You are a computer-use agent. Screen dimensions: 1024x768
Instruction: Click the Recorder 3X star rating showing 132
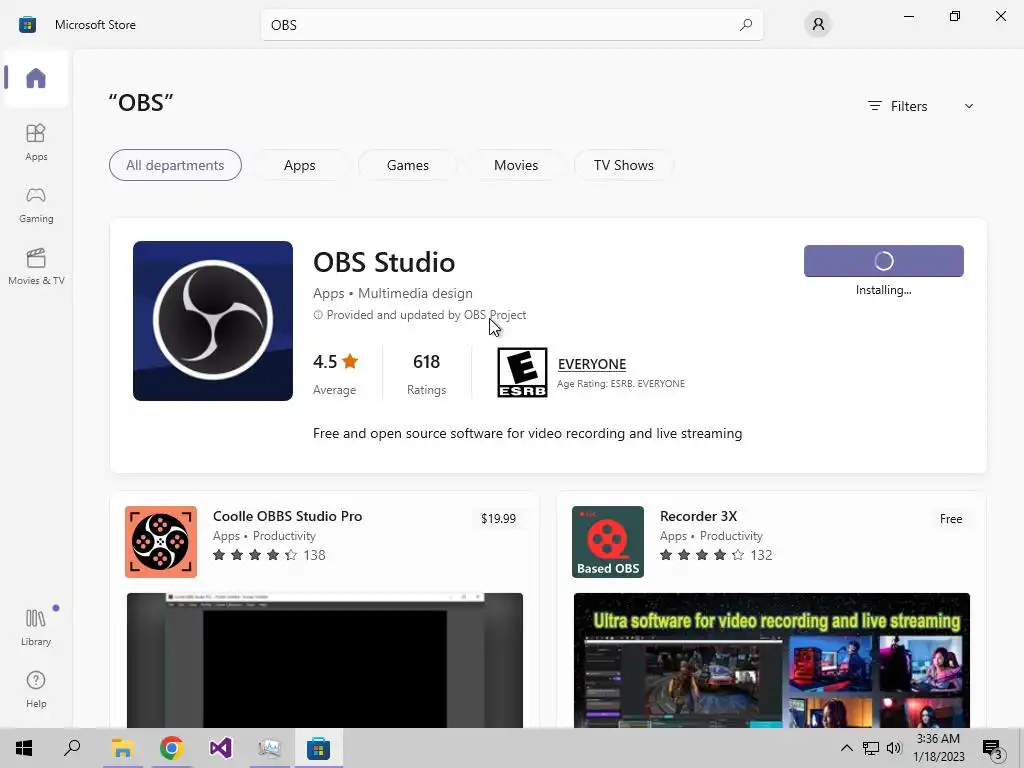pyautogui.click(x=716, y=555)
